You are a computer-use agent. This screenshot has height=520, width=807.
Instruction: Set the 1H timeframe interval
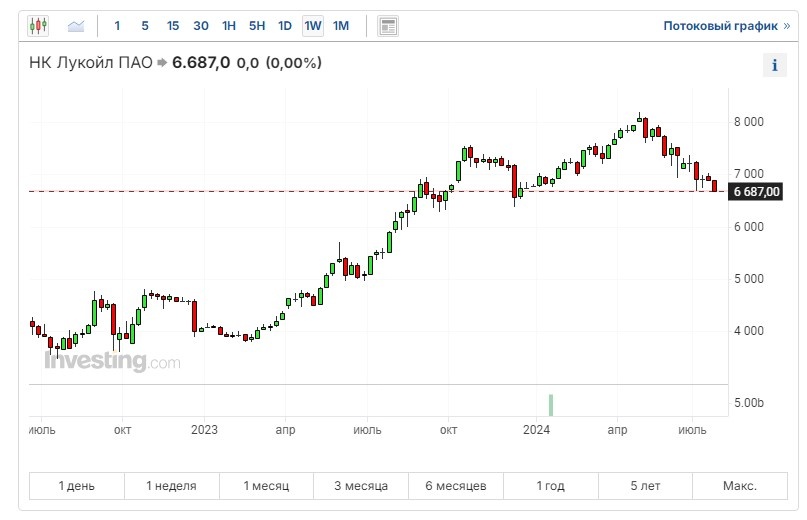[229, 25]
